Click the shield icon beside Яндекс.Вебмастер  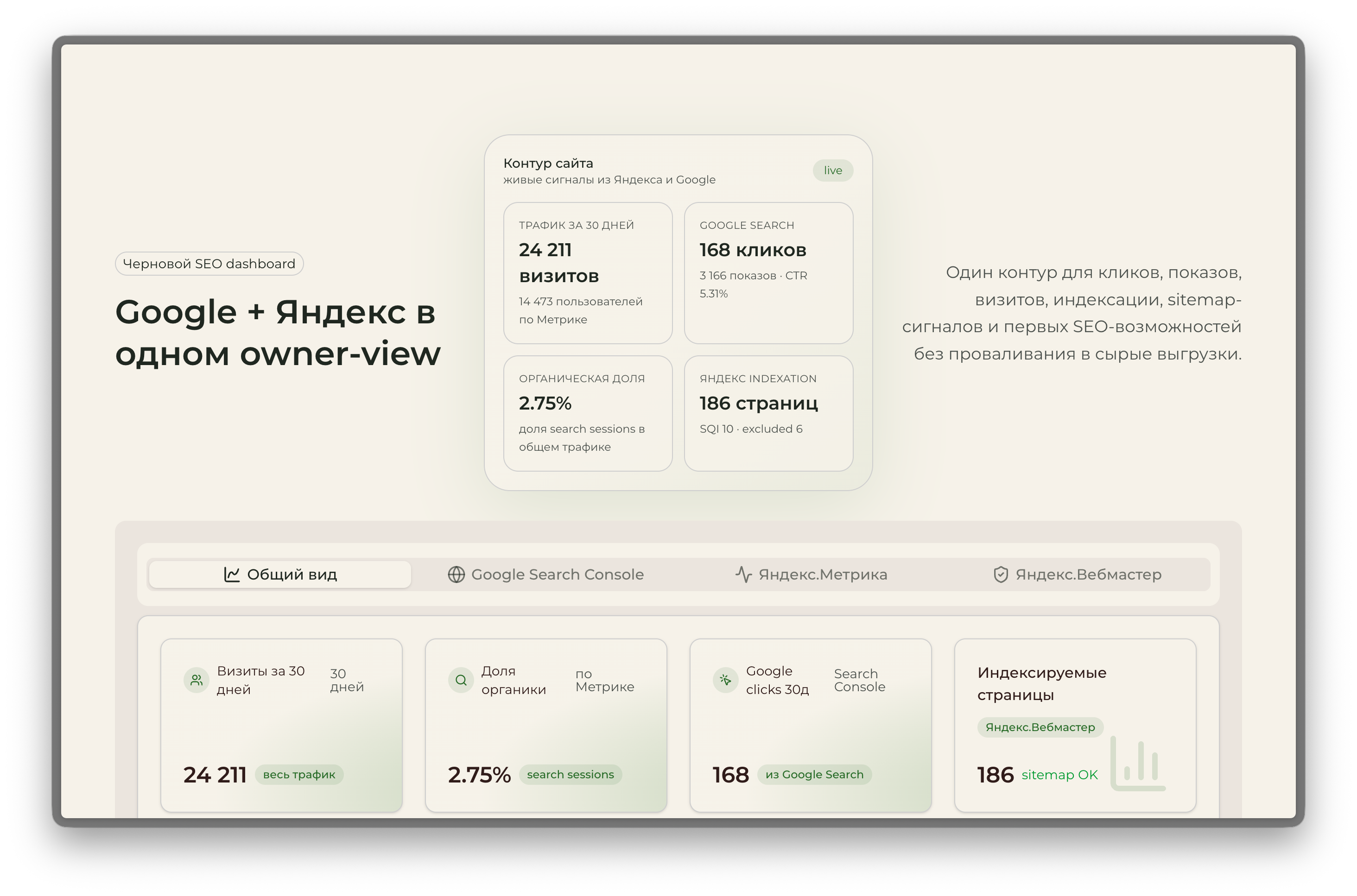tap(1000, 574)
